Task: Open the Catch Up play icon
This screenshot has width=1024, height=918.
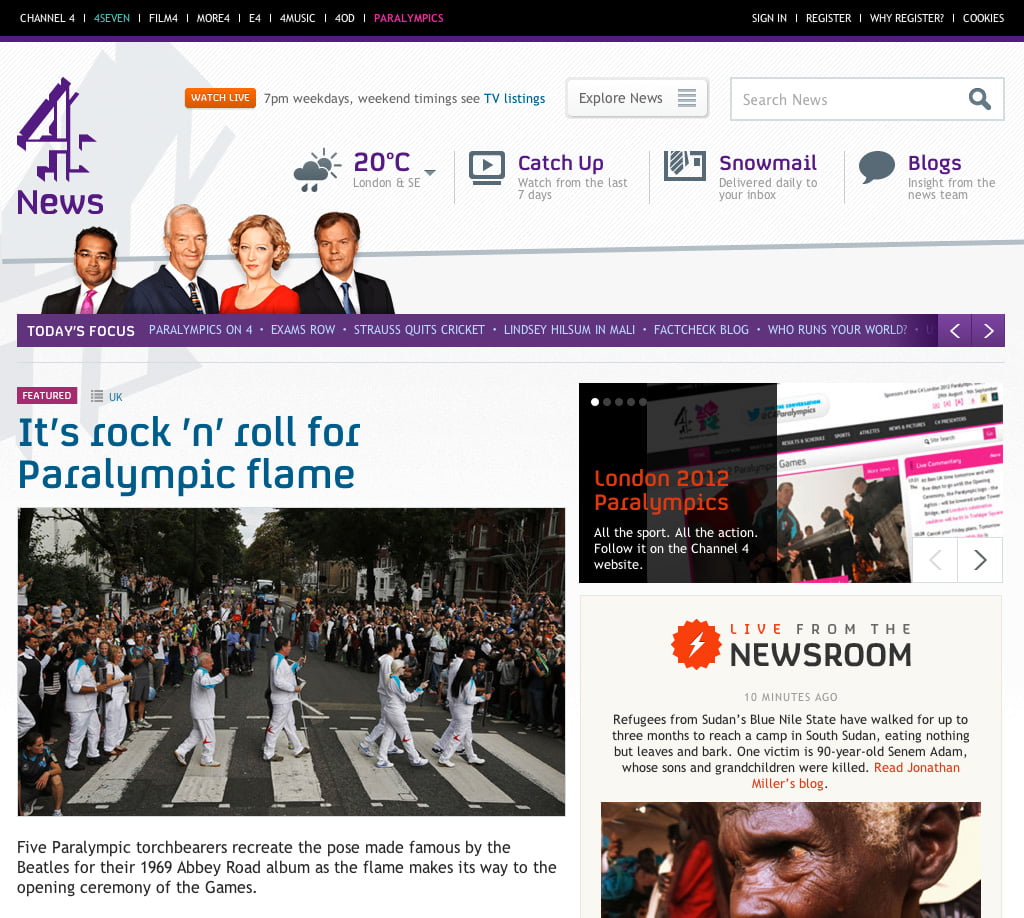Action: tap(487, 168)
